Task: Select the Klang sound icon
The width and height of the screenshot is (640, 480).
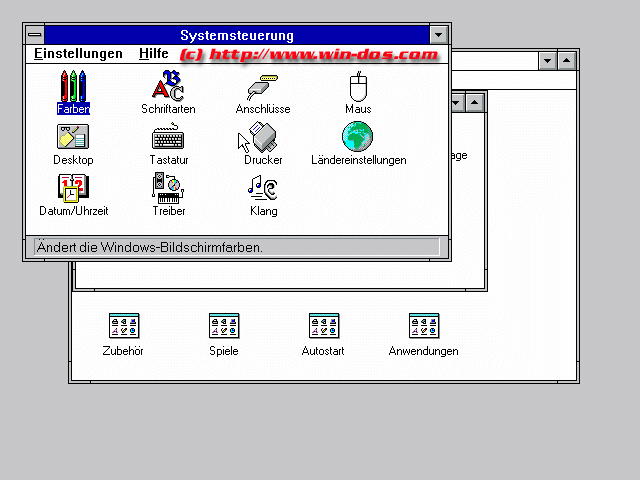Action: pos(263,188)
